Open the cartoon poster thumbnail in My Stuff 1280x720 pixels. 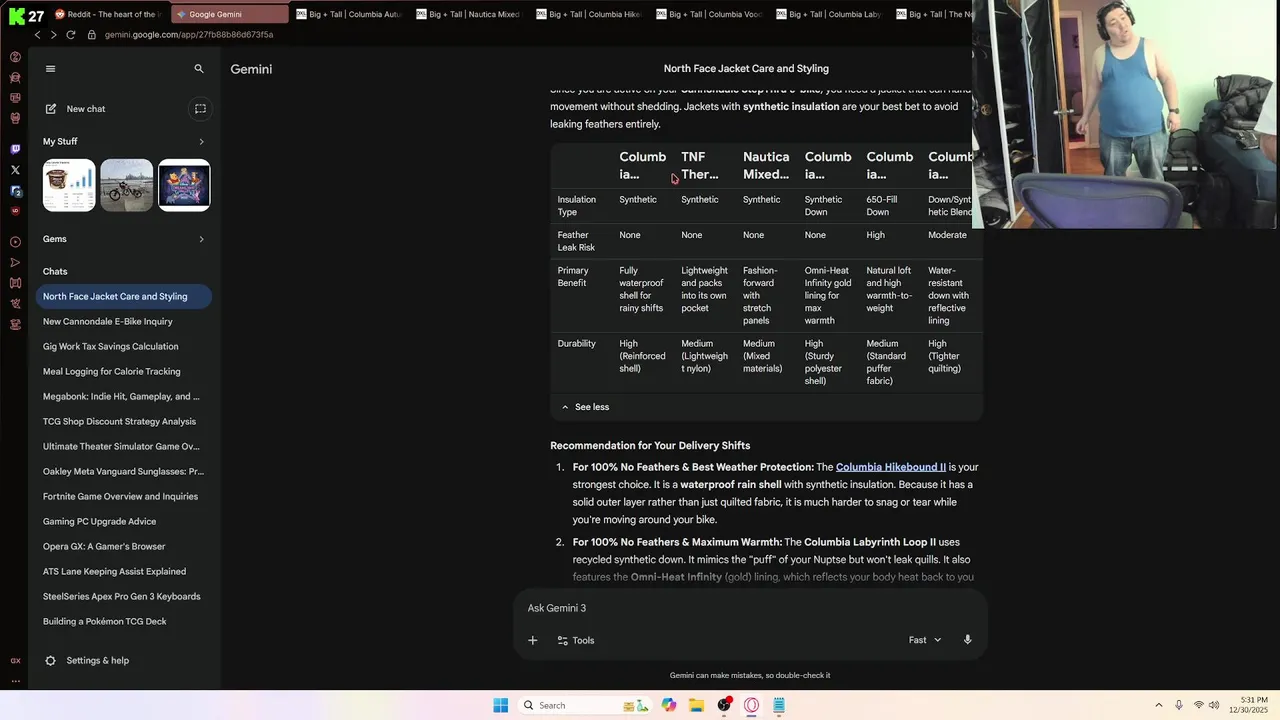pyautogui.click(x=184, y=185)
